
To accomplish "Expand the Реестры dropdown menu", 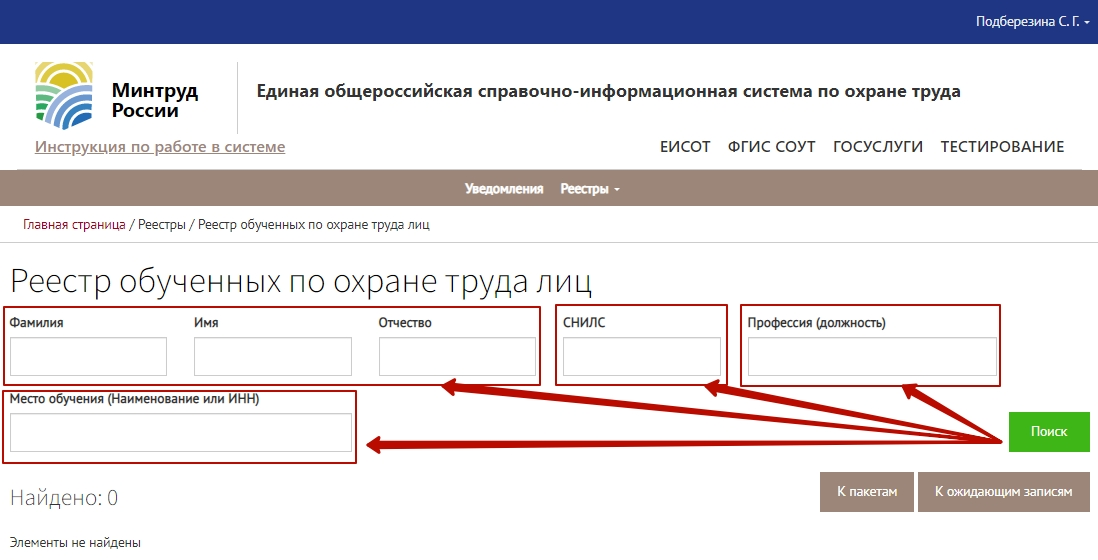I will pyautogui.click(x=589, y=189).
